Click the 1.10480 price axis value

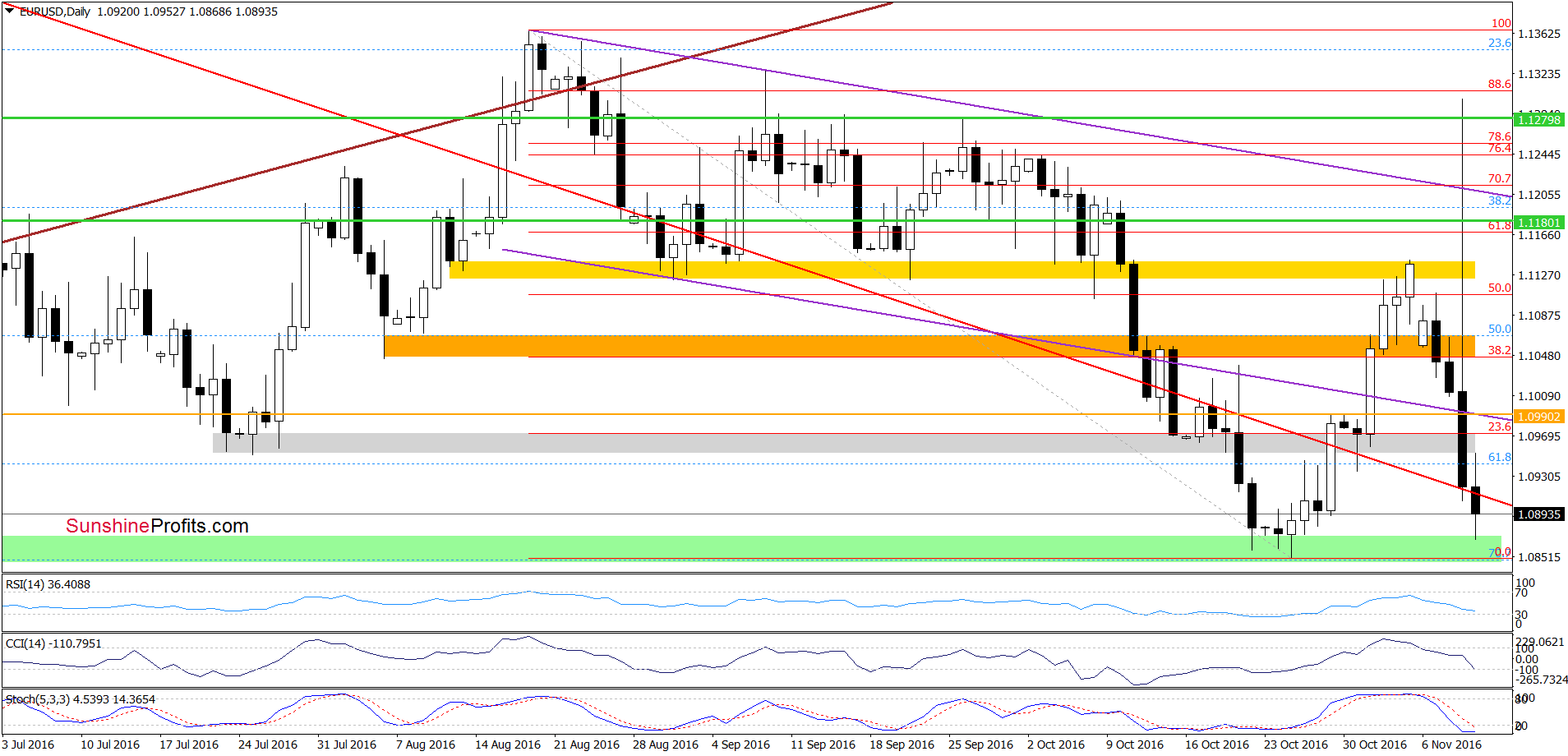[1539, 356]
